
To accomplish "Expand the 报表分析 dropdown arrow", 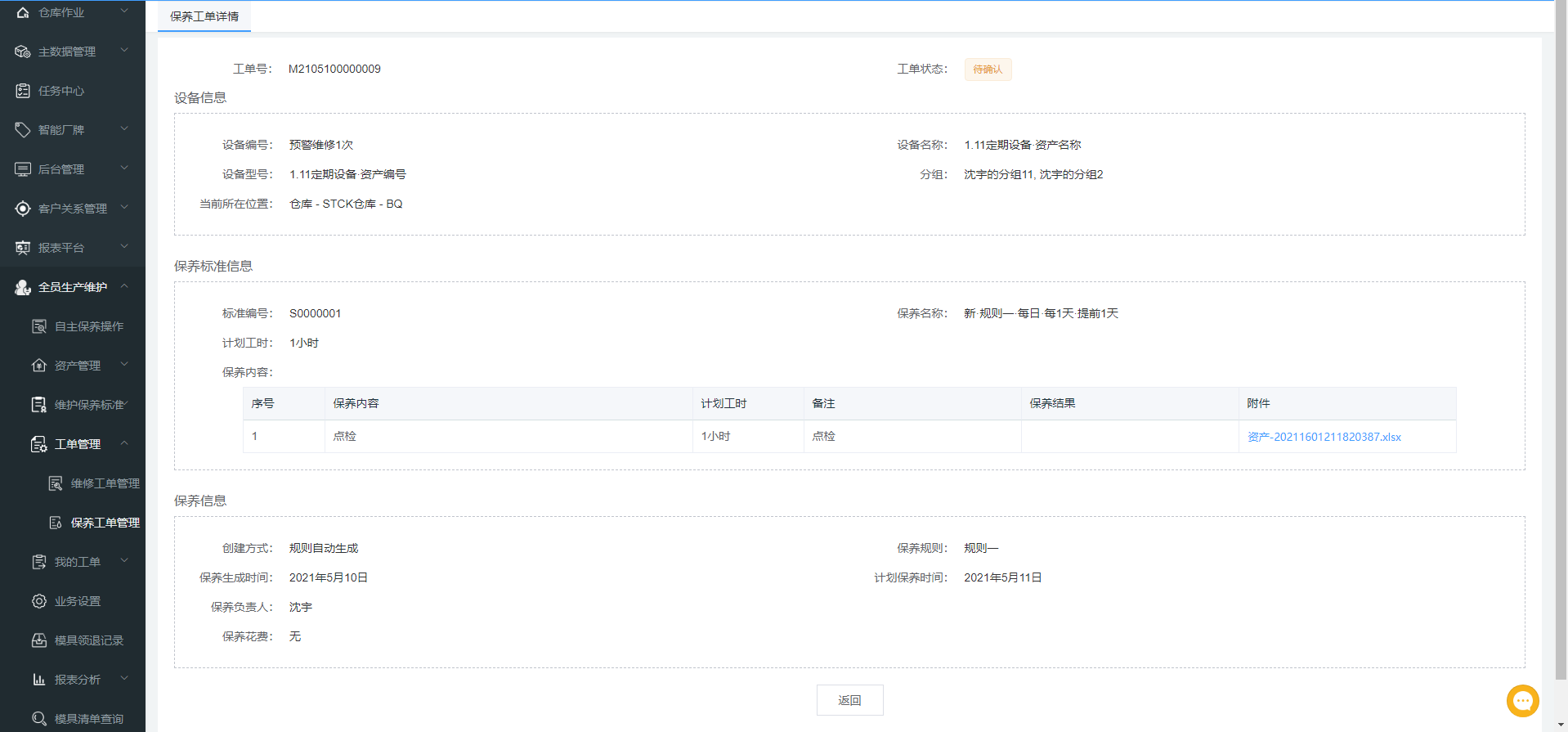I will click(x=124, y=679).
